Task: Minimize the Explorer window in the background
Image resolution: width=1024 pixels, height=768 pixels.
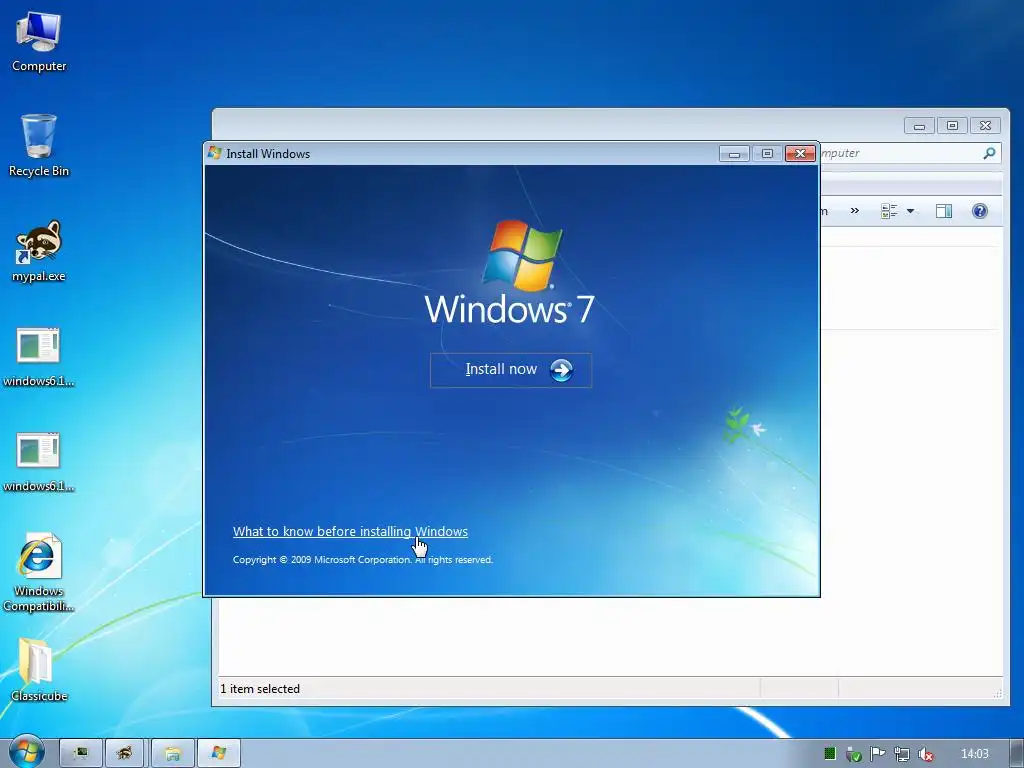Action: coord(919,125)
